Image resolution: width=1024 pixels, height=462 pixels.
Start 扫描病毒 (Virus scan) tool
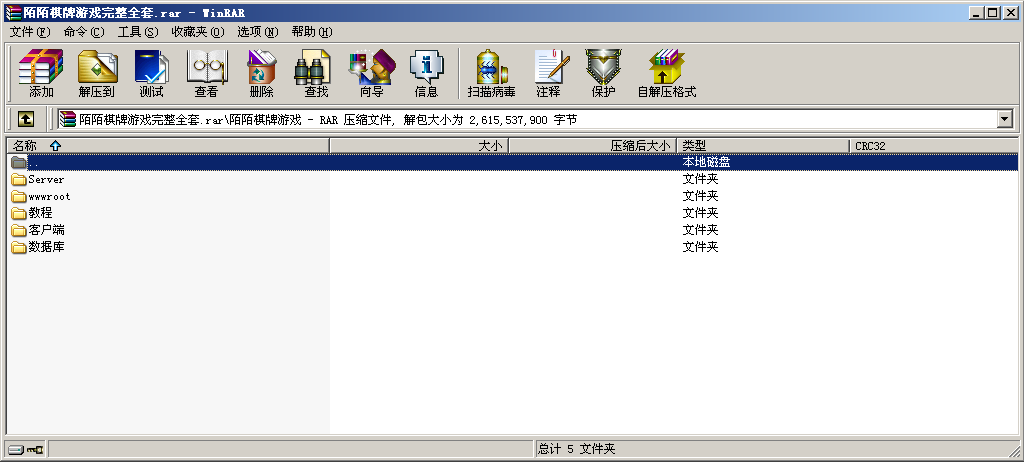tap(491, 73)
